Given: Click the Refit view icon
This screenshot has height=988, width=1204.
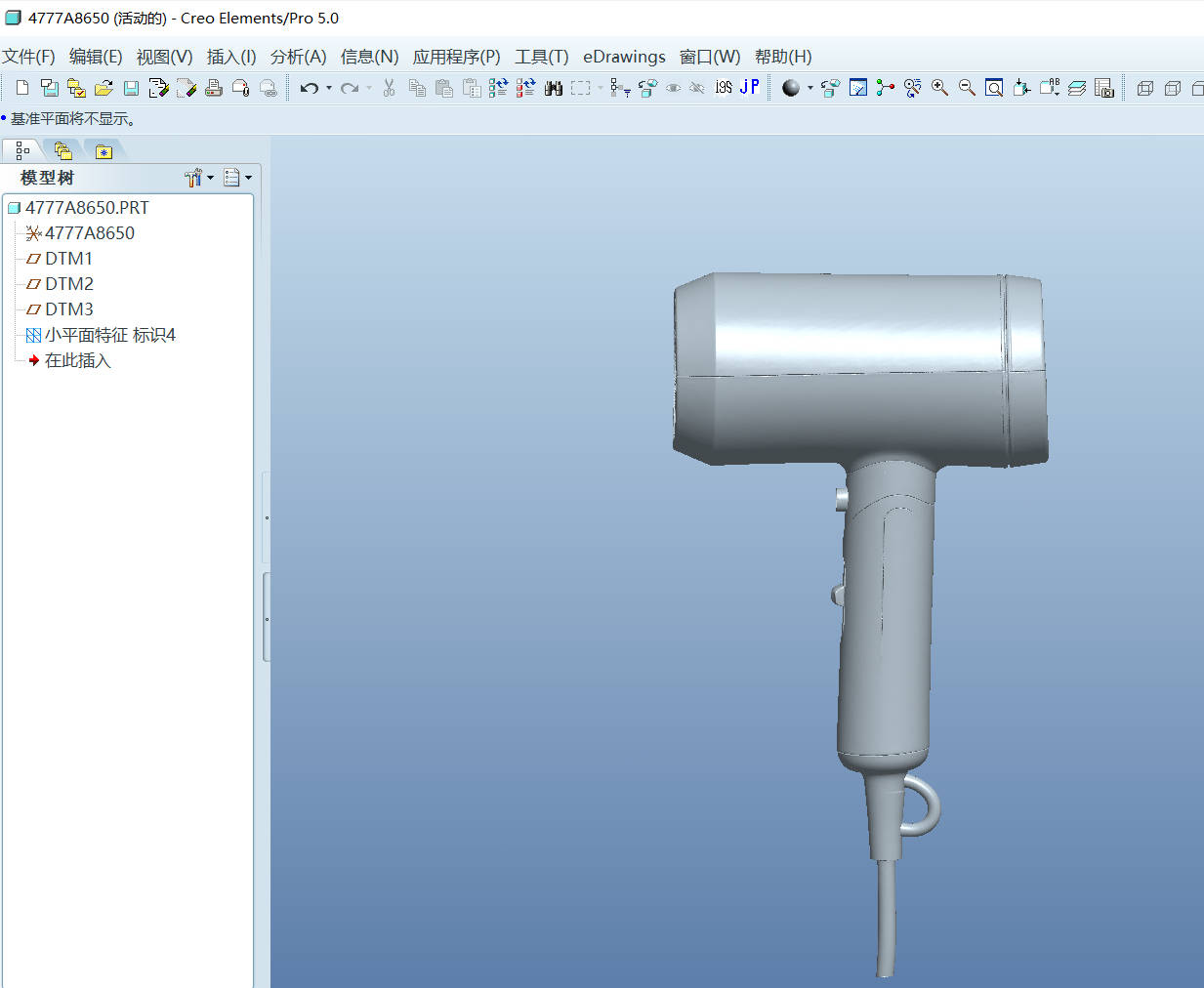Looking at the screenshot, I should coord(994,88).
